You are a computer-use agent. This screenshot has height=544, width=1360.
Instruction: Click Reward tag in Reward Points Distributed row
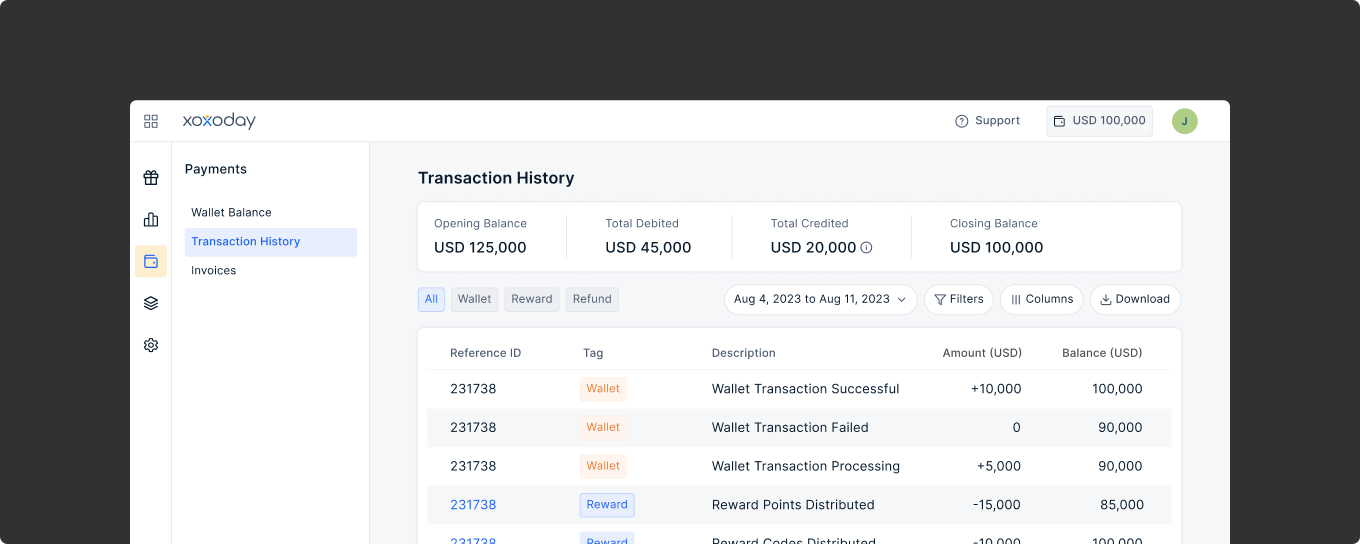click(x=607, y=505)
